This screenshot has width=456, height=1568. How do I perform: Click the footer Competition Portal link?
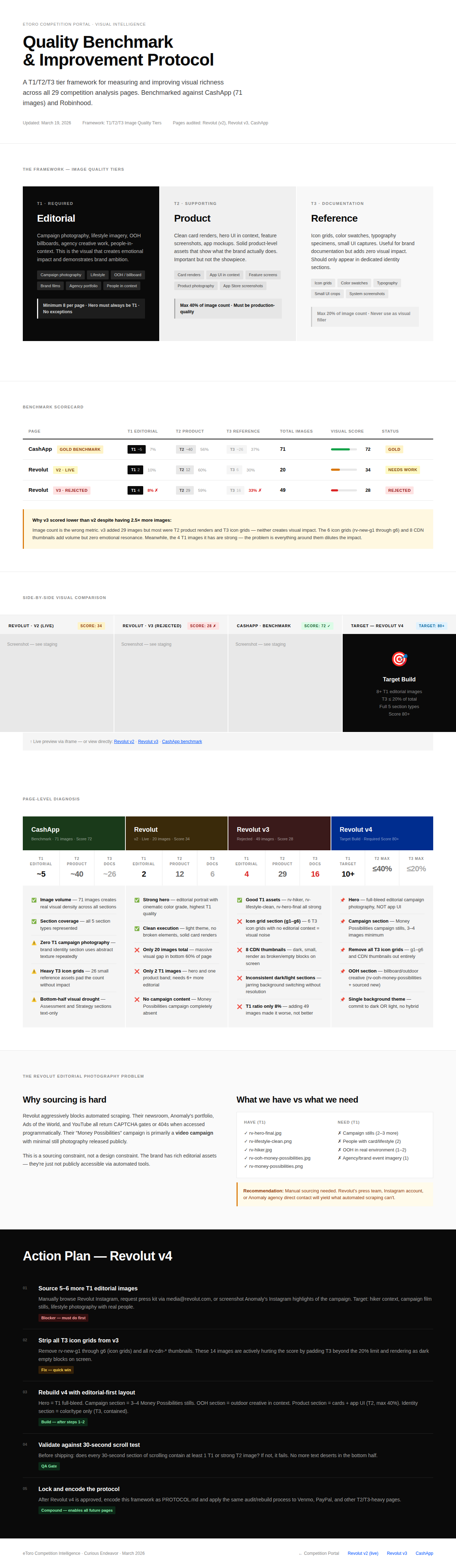point(319,1553)
